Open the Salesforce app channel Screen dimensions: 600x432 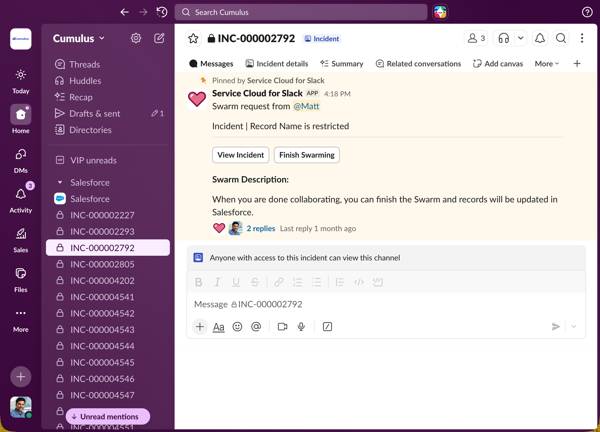click(x=108, y=199)
